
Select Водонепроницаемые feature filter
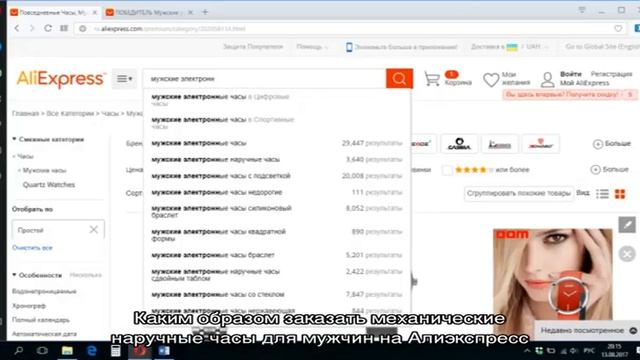[x=44, y=291]
